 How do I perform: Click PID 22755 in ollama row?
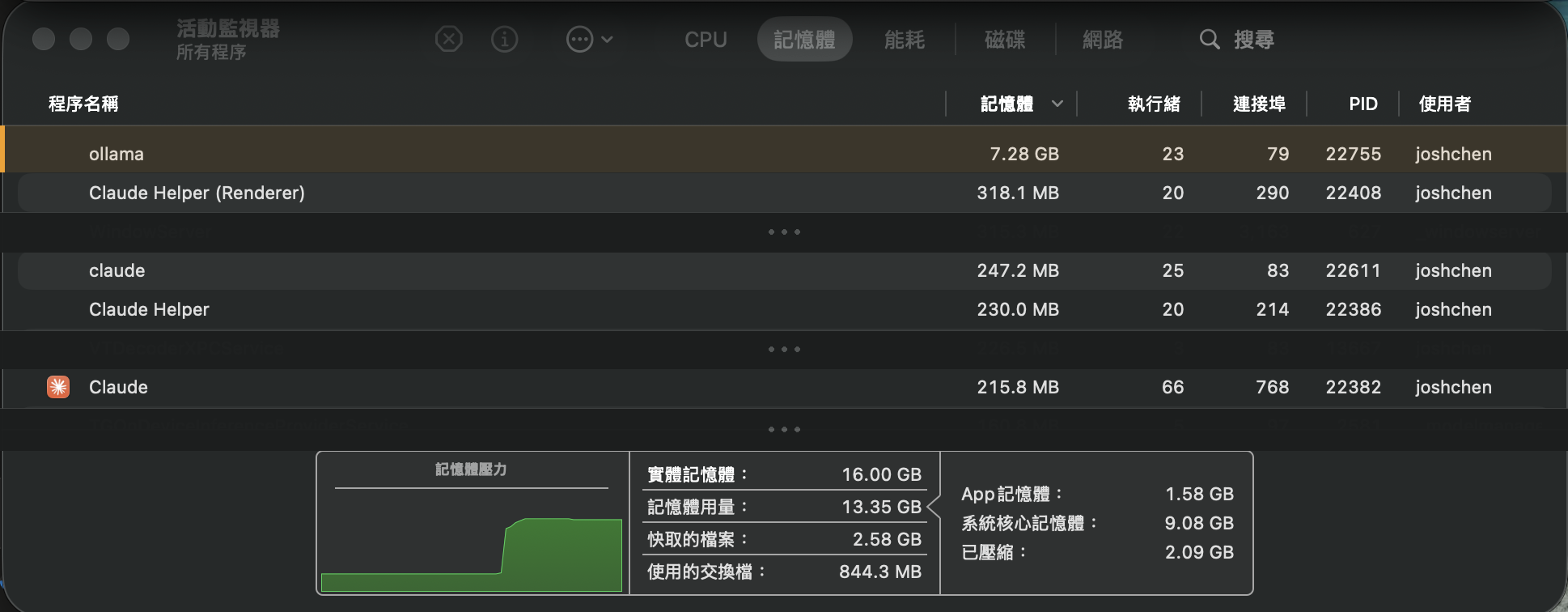pyautogui.click(x=1353, y=154)
